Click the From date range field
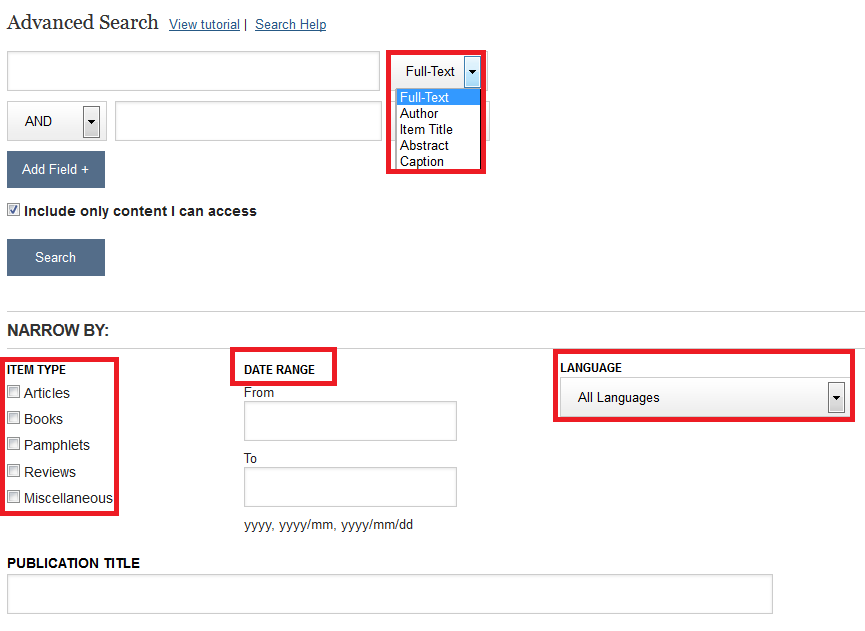This screenshot has height=631, width=865. (x=350, y=420)
